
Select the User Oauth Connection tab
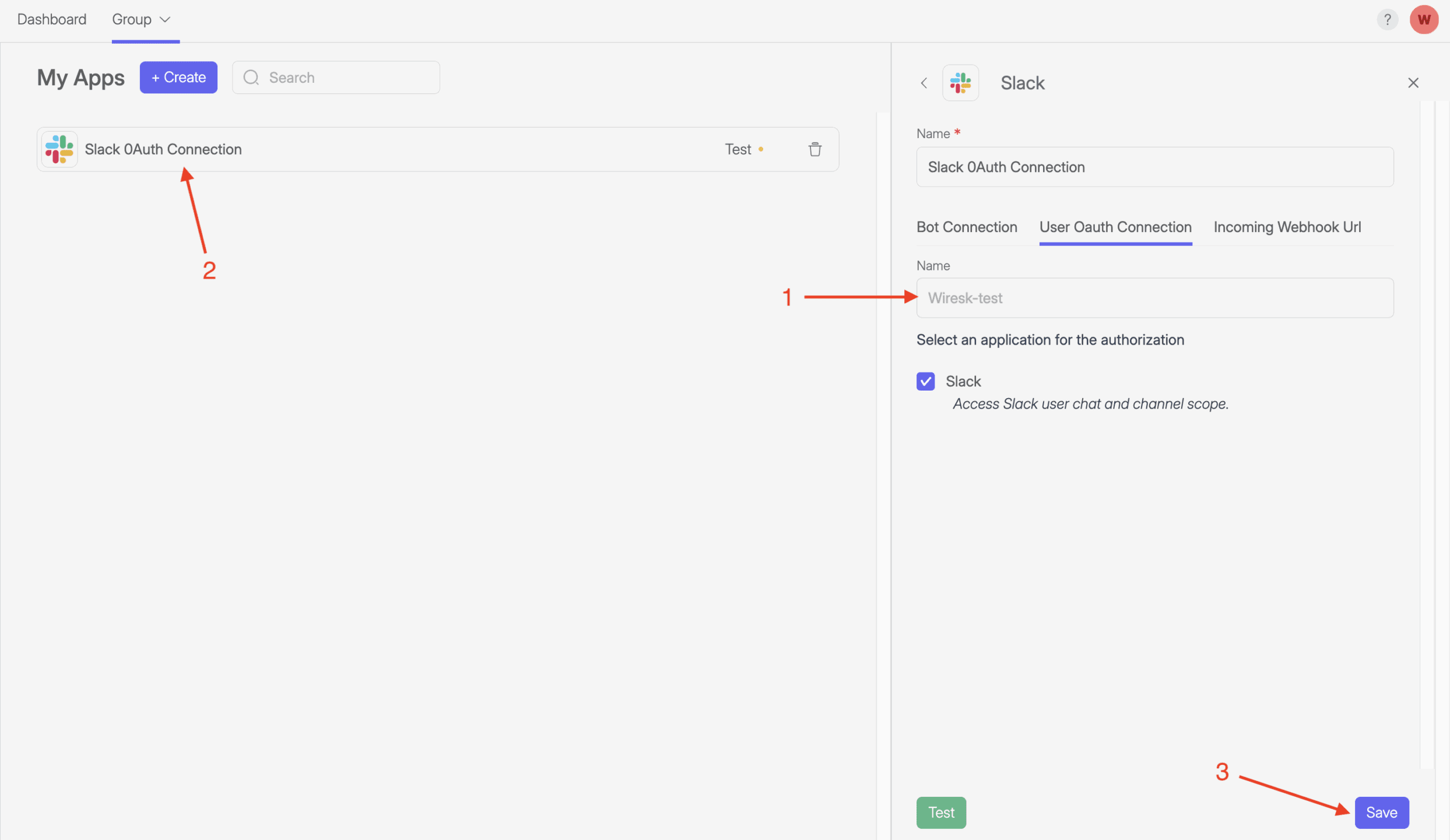pos(1115,227)
